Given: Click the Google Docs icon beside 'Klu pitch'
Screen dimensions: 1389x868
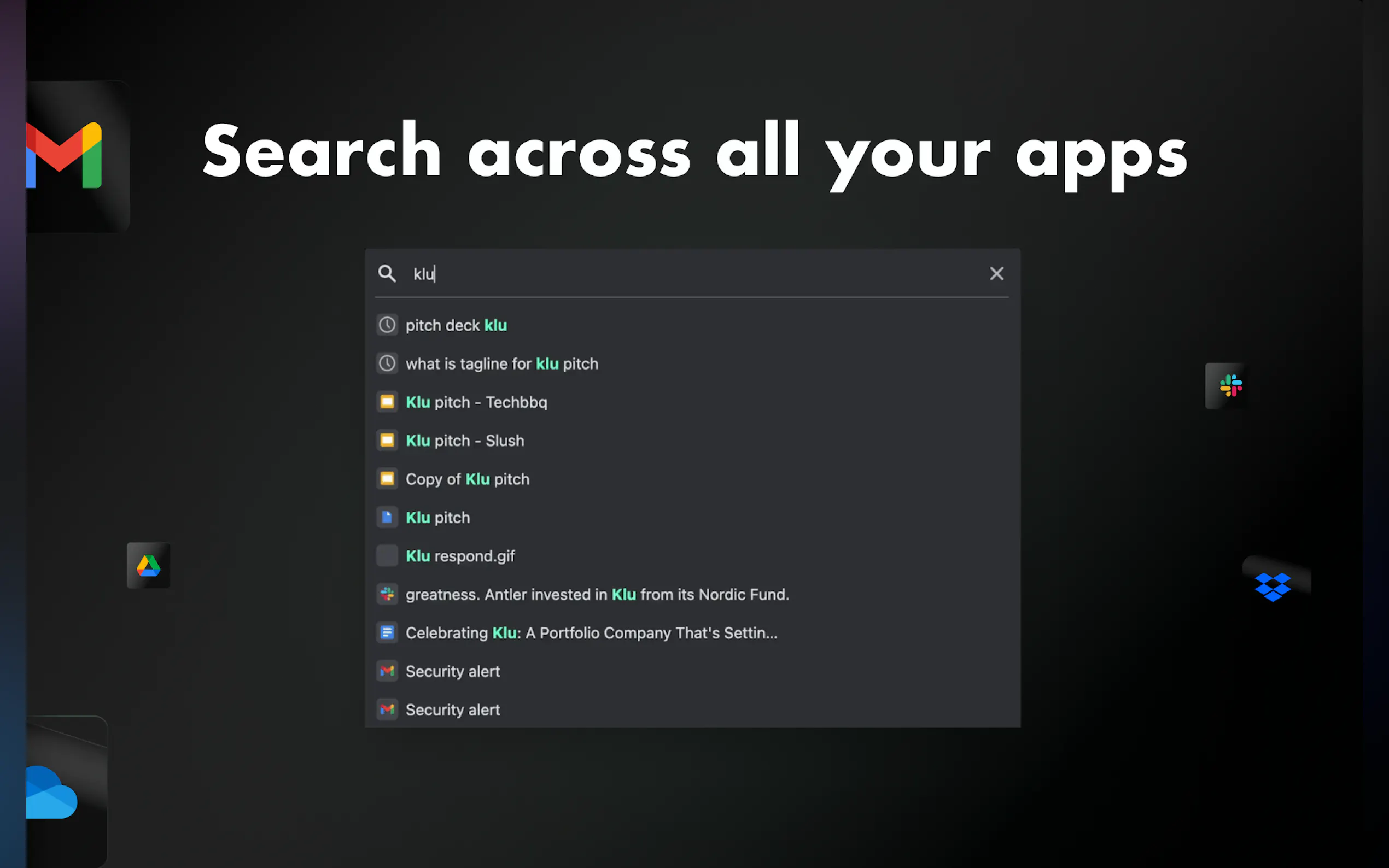Looking at the screenshot, I should click(387, 517).
